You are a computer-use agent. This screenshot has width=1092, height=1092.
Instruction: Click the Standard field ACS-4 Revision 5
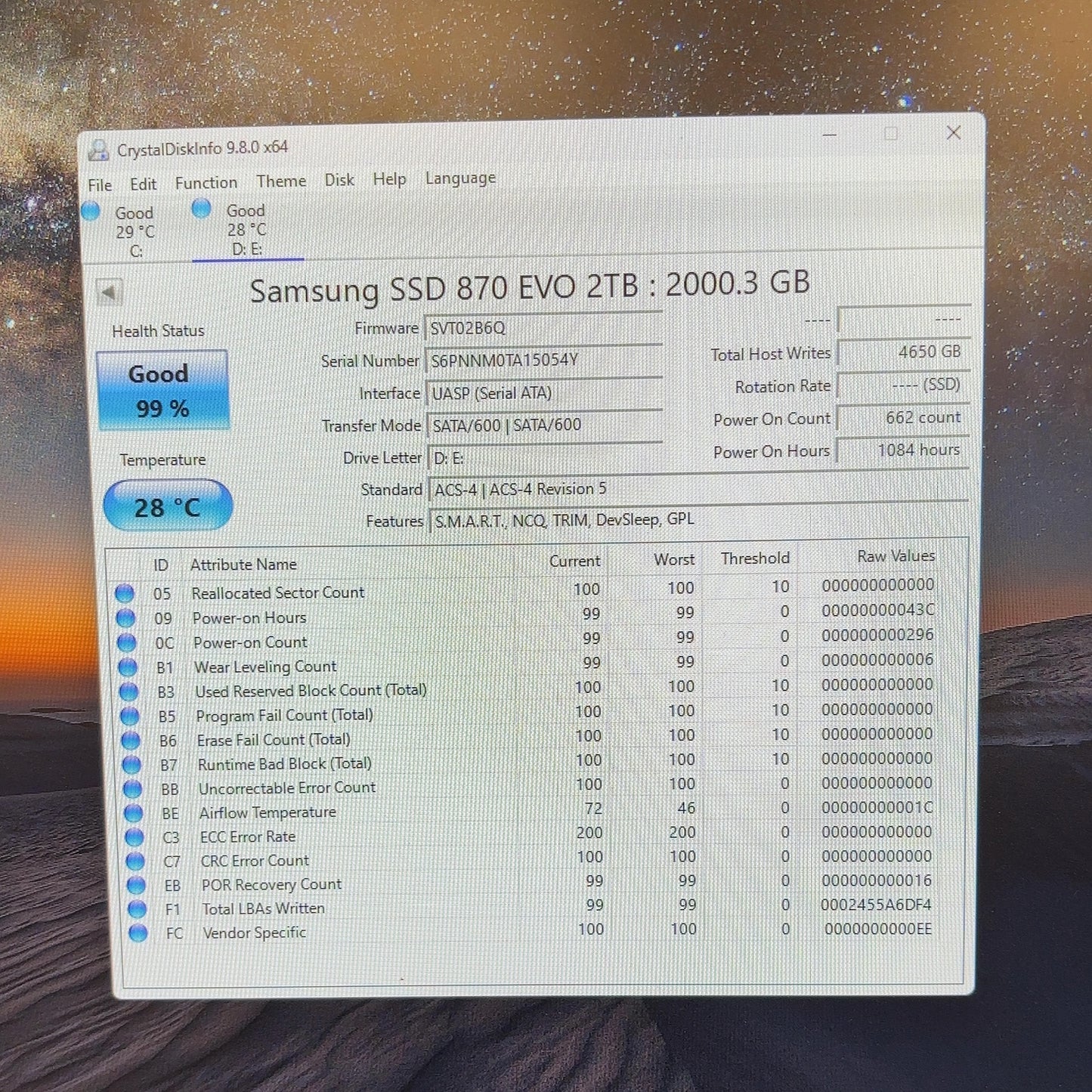click(x=699, y=489)
